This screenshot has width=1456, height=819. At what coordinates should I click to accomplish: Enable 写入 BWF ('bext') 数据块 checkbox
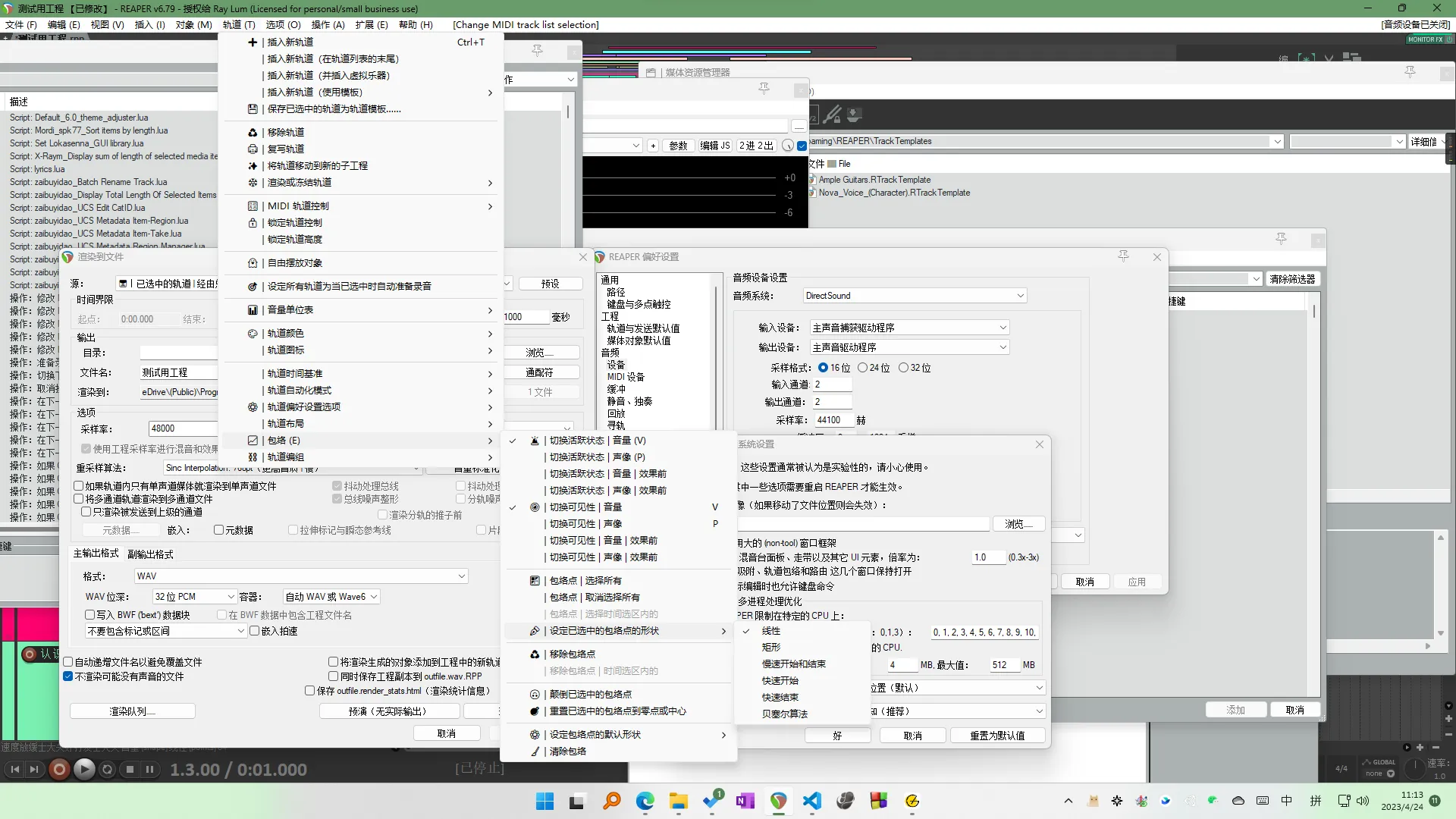(x=90, y=615)
